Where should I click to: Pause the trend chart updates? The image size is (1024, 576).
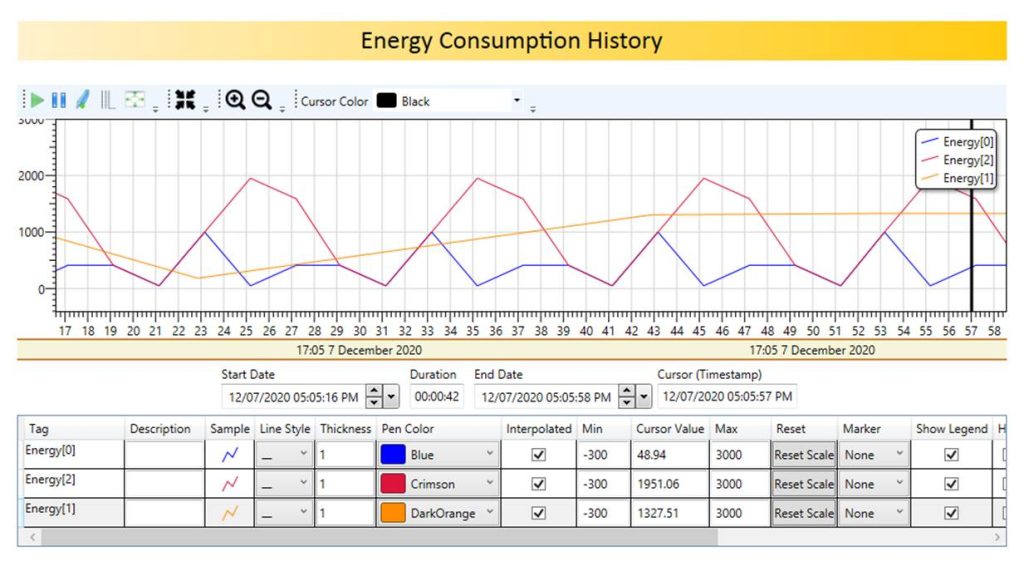(x=59, y=100)
